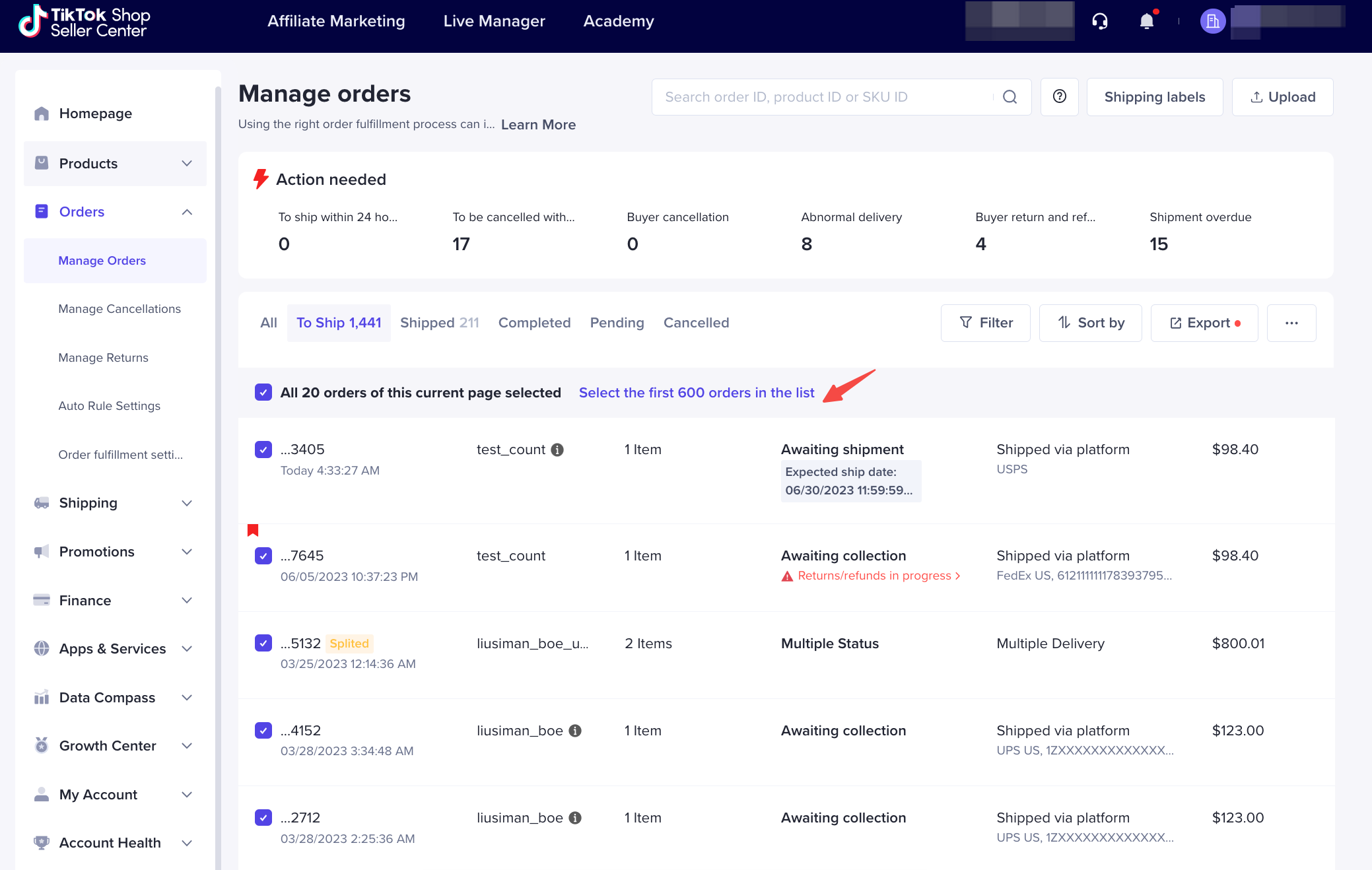
Task: Click the red flag marker on order 7645
Action: pyautogui.click(x=253, y=530)
